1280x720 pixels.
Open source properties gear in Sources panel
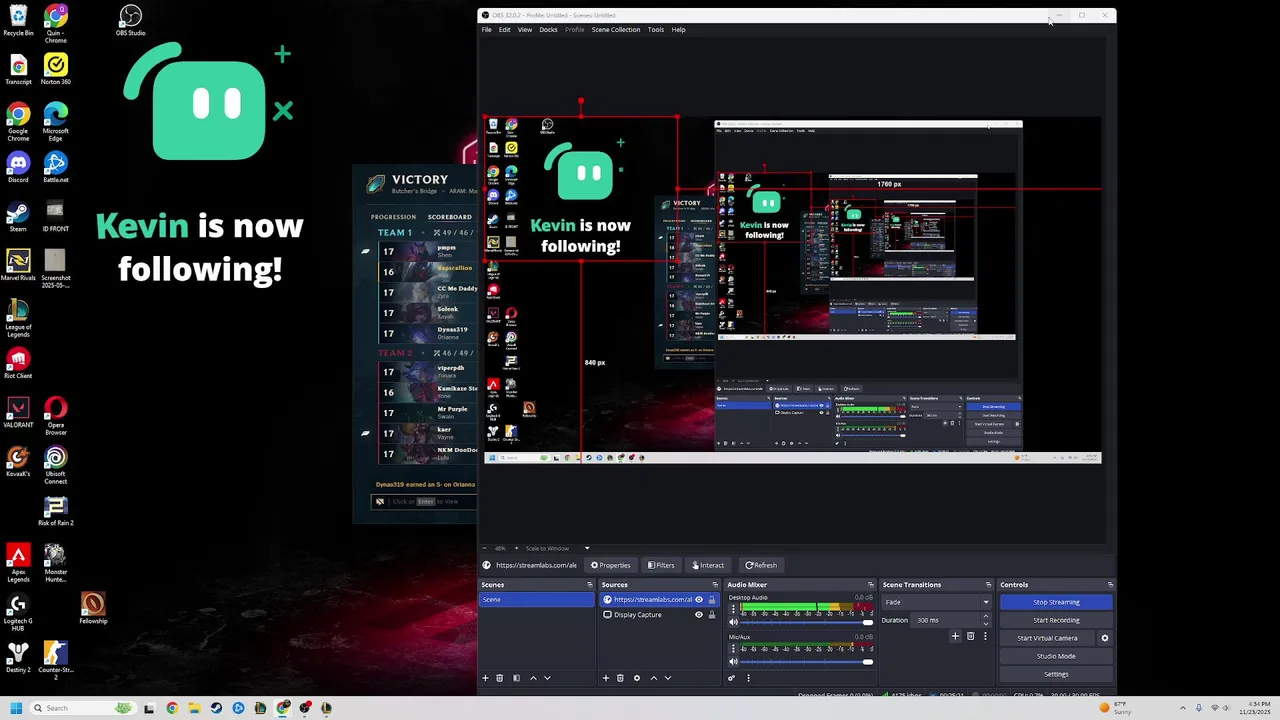point(636,678)
